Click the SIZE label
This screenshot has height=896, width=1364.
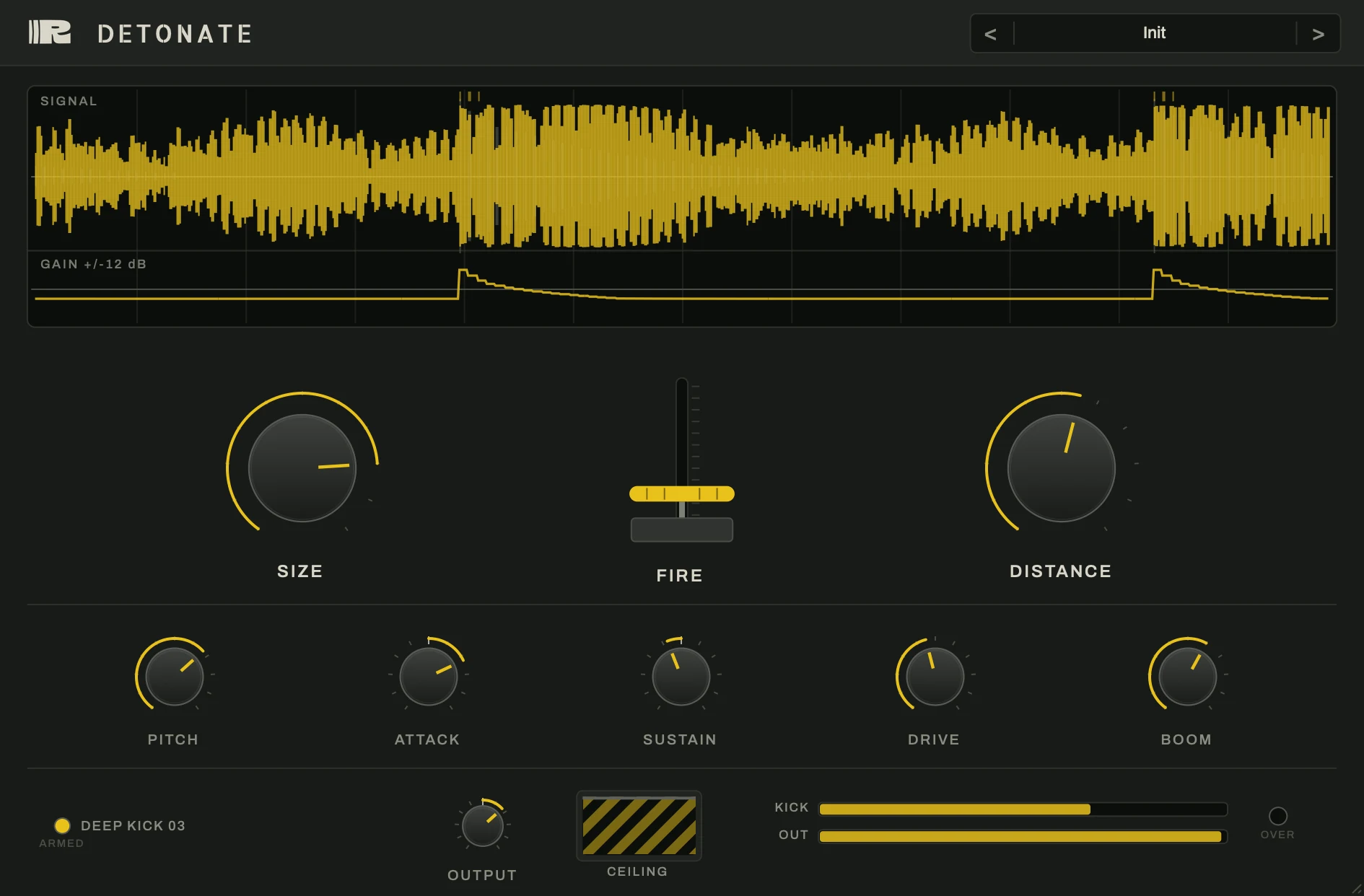300,571
